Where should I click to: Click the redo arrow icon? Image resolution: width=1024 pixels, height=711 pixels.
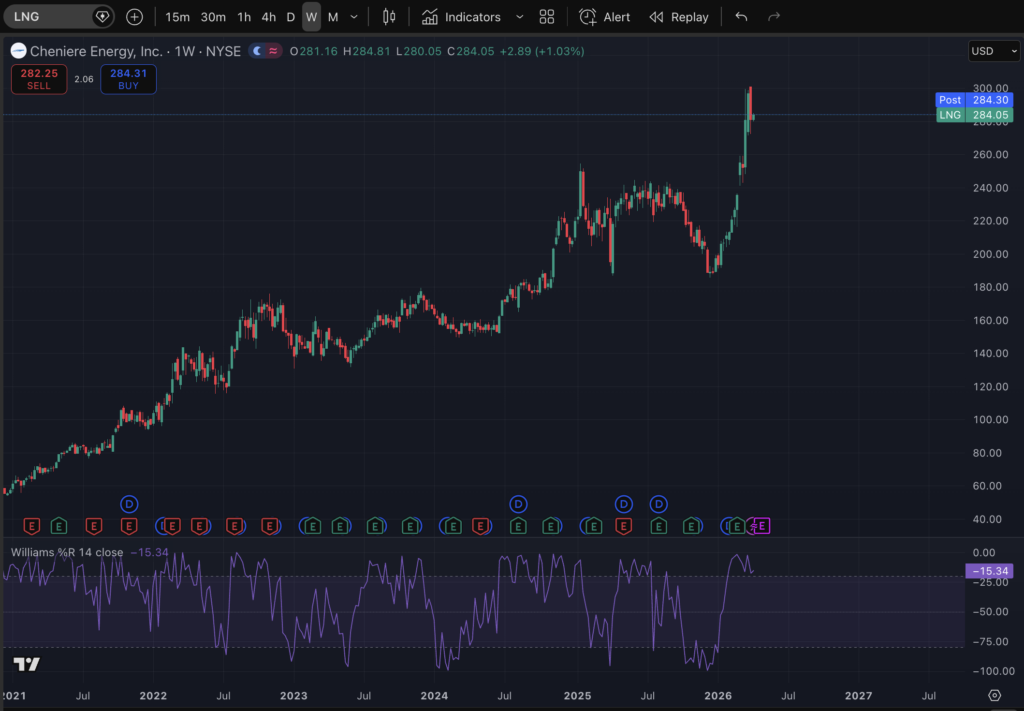(x=773, y=17)
